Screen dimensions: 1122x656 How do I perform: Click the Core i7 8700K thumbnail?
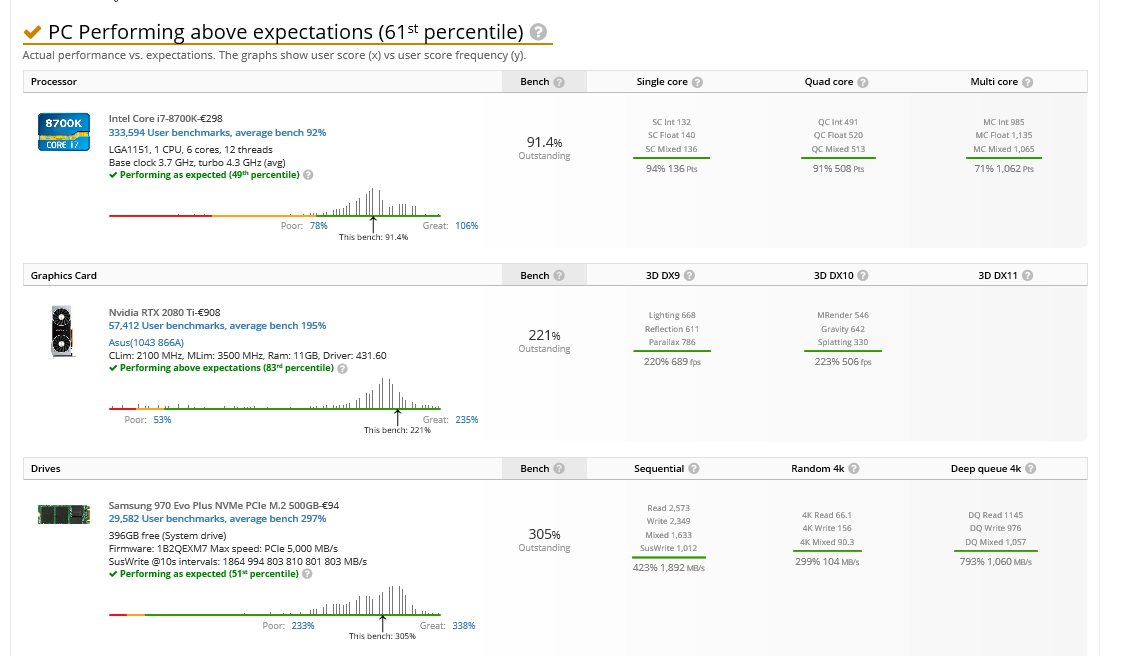tap(64, 132)
